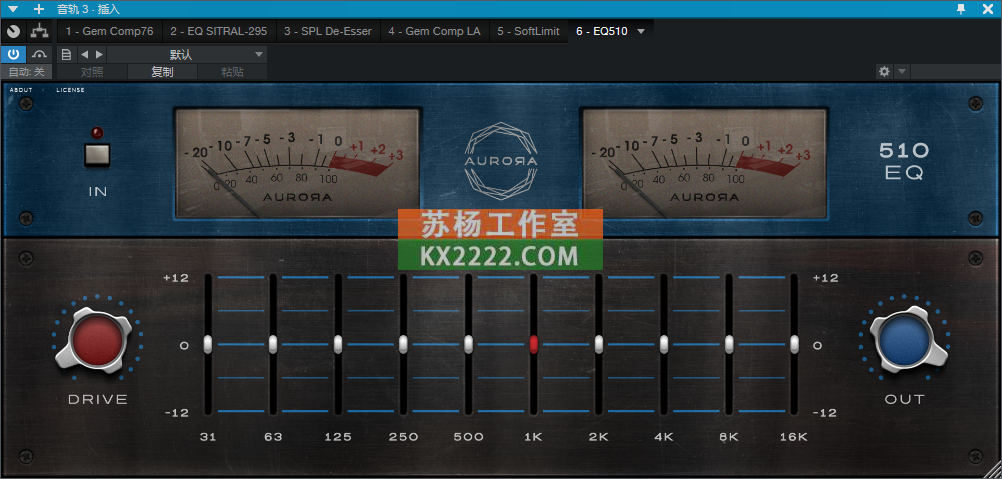Close the plugin window
This screenshot has width=1002, height=479.
(987, 9)
